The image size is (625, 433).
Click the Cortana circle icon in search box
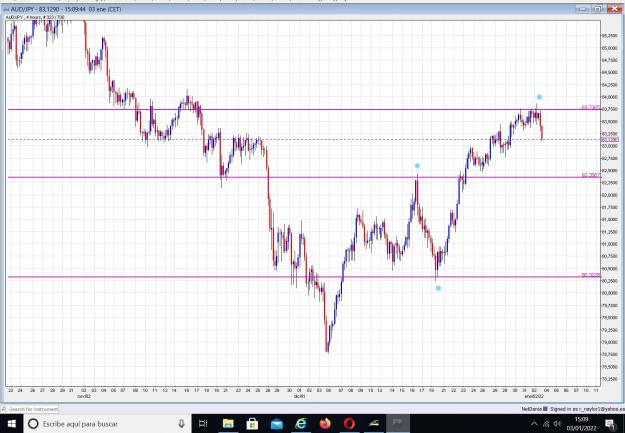pyautogui.click(x=33, y=423)
